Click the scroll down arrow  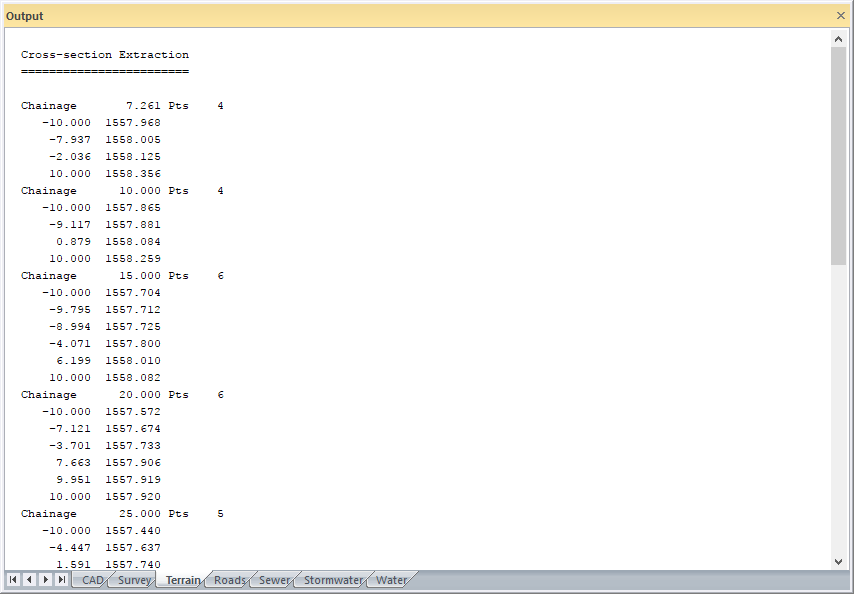coord(838,561)
